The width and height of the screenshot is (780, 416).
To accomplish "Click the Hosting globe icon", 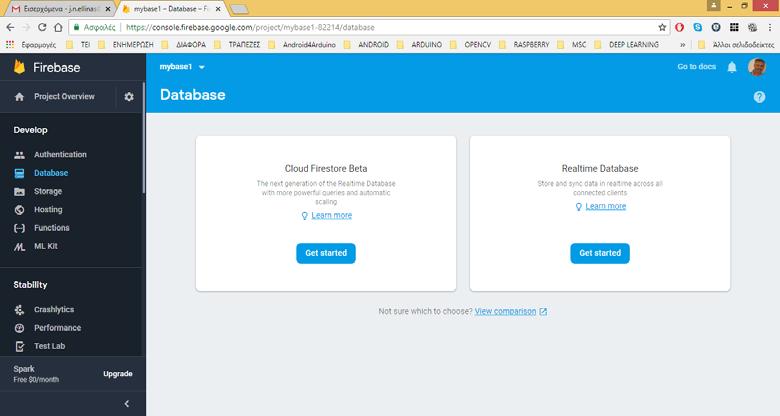I will pos(19,210).
